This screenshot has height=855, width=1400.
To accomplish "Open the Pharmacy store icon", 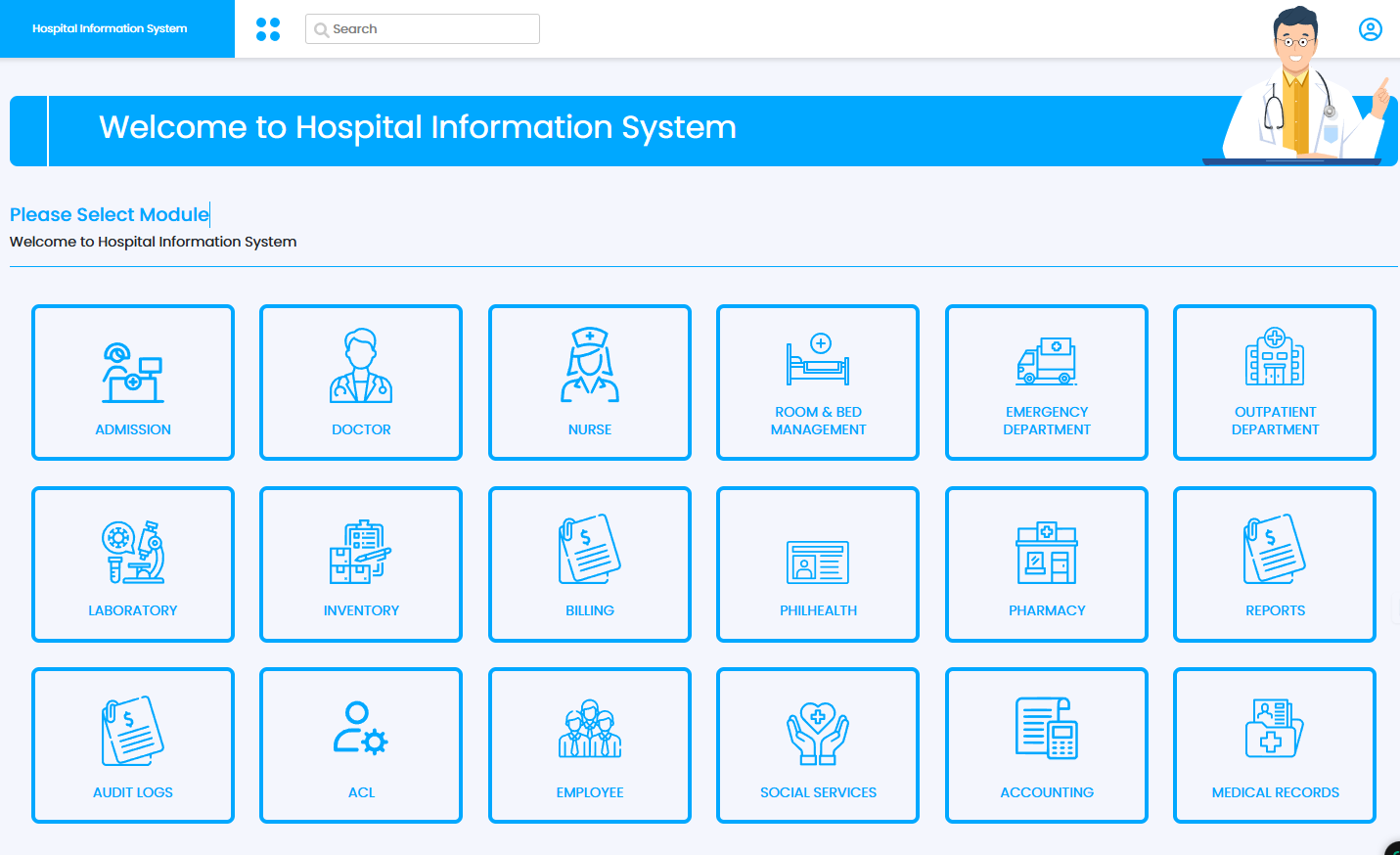I will pyautogui.click(x=1047, y=552).
